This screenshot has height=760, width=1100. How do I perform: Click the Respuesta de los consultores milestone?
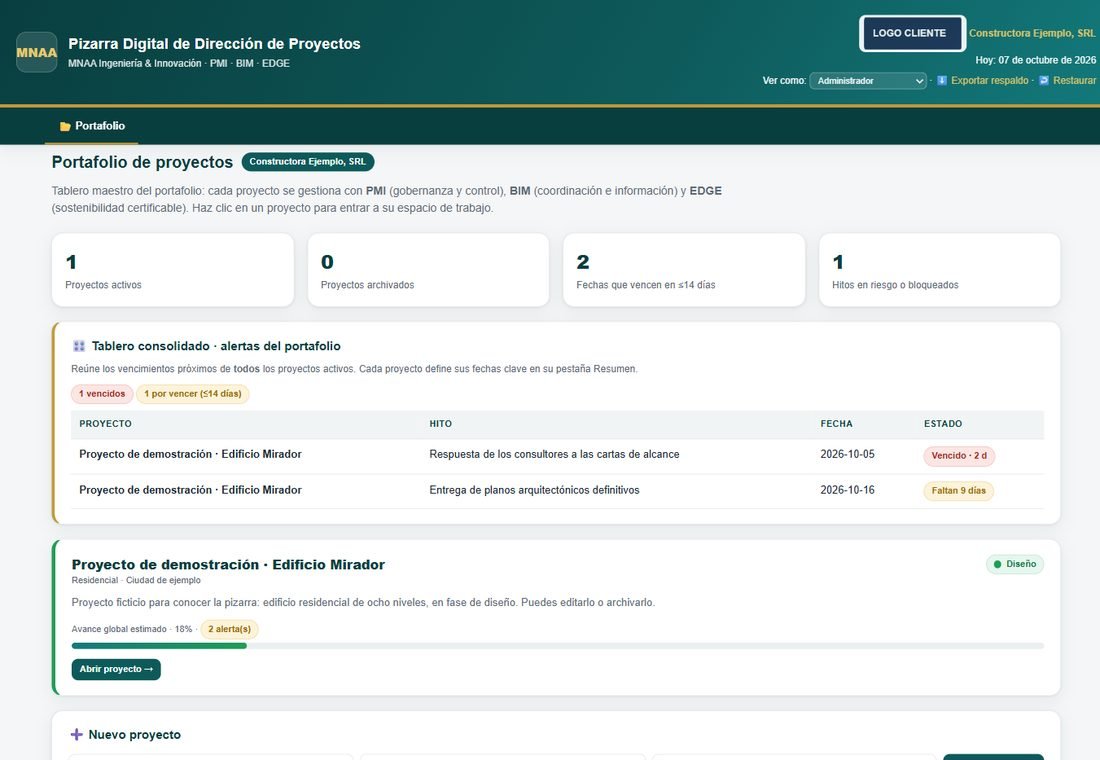pyautogui.click(x=554, y=455)
